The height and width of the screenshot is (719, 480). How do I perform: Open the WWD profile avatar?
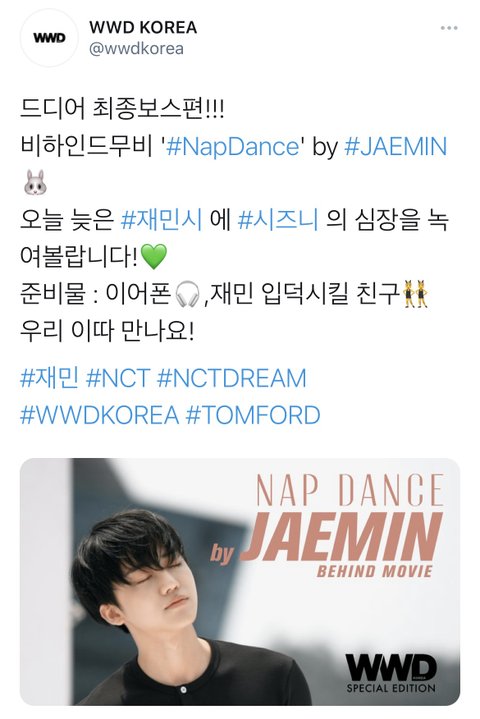[50, 38]
